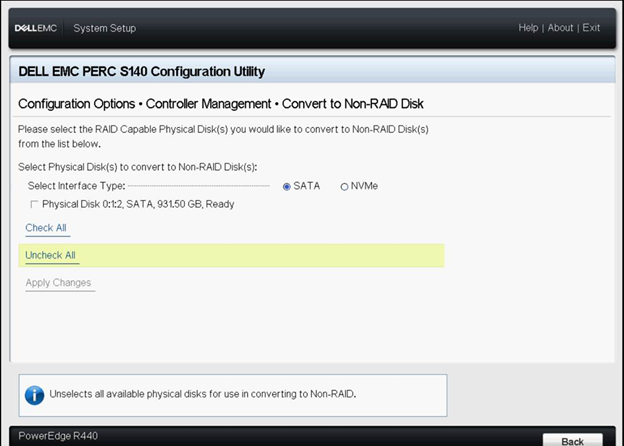Image resolution: width=624 pixels, height=446 pixels.
Task: Select the NVMe interface radio button
Action: click(344, 187)
